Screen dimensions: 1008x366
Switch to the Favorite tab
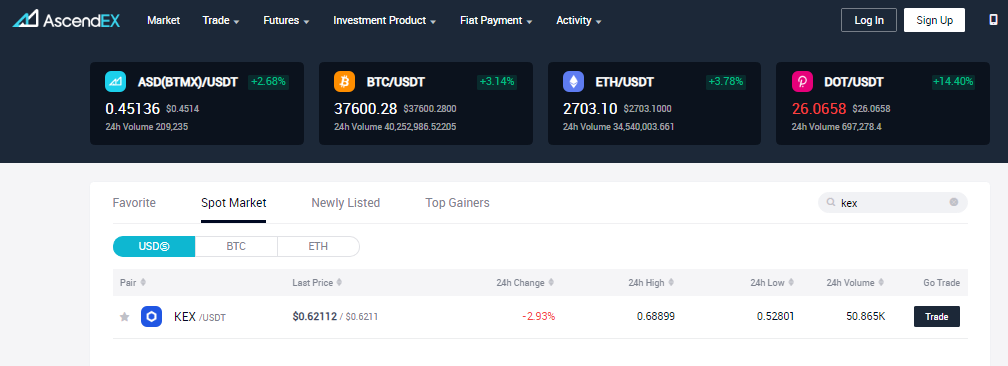pyautogui.click(x=134, y=203)
